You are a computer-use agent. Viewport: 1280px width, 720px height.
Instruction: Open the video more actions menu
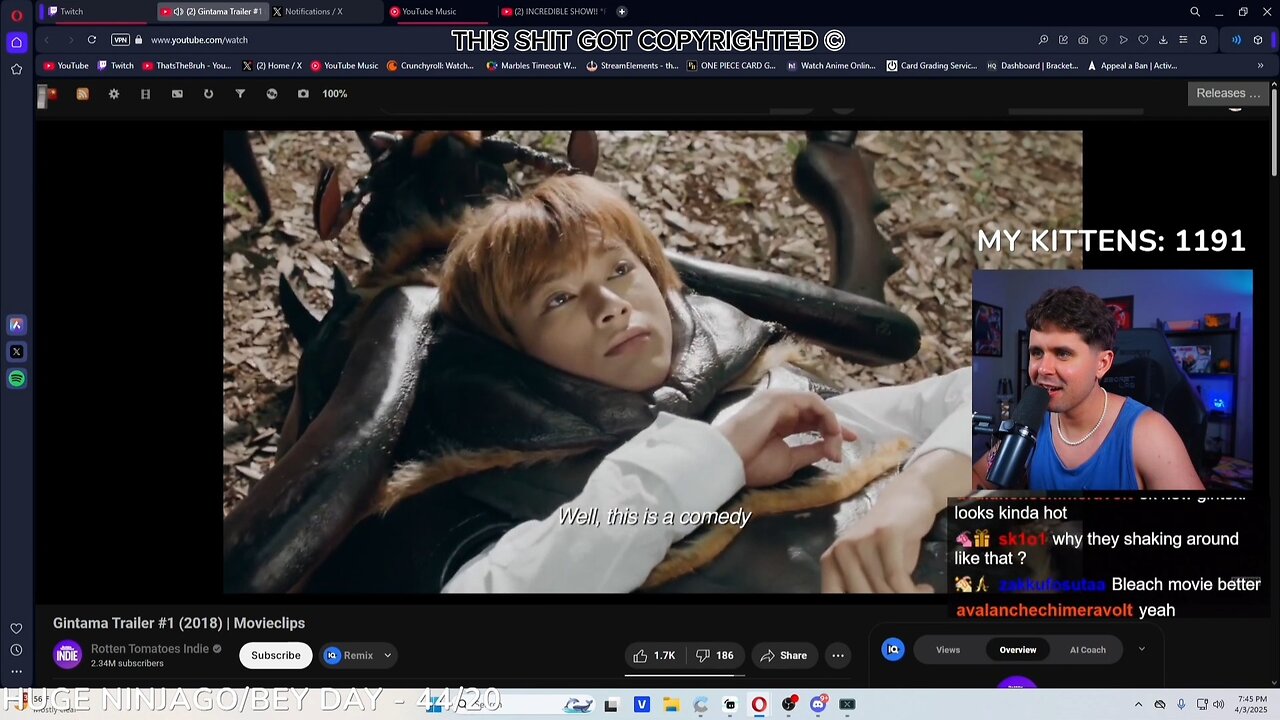[x=838, y=656]
